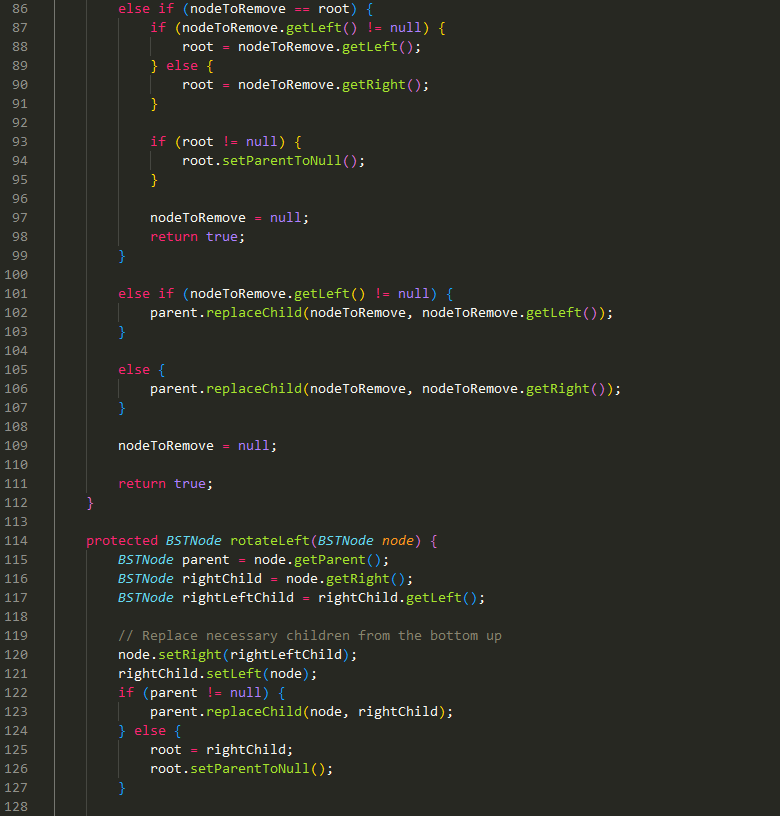Click the "protected" keyword on line 114

(122, 541)
